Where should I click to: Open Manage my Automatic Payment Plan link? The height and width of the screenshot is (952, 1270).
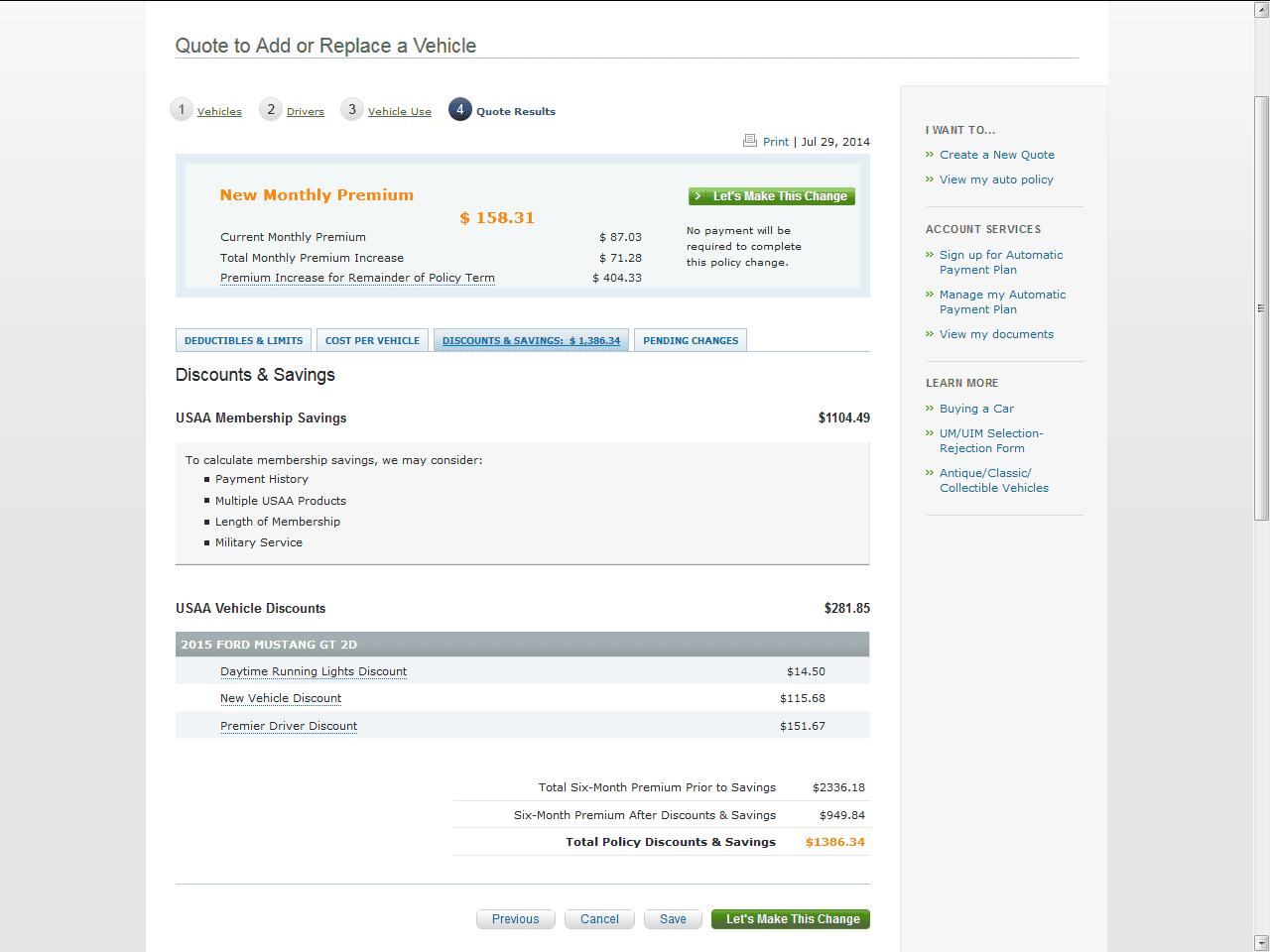(x=1003, y=301)
